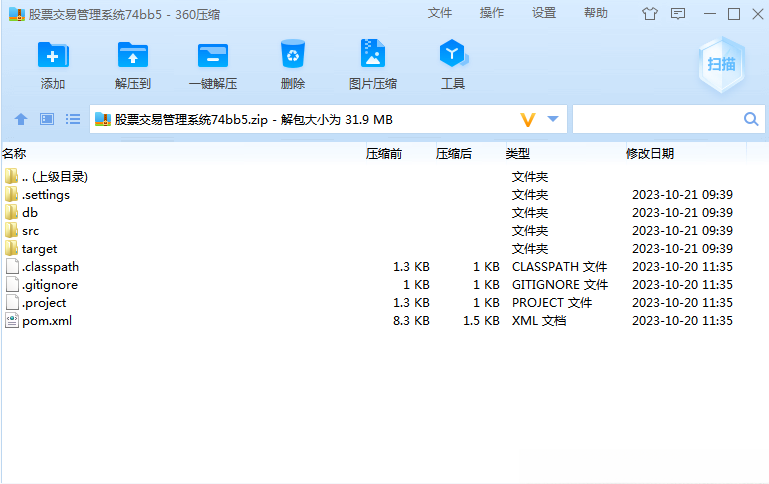Click the feedback message icon in title bar

678,14
